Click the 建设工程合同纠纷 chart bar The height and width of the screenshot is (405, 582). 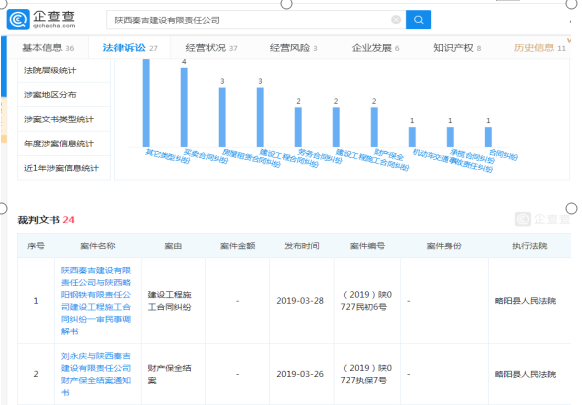pyautogui.click(x=260, y=117)
